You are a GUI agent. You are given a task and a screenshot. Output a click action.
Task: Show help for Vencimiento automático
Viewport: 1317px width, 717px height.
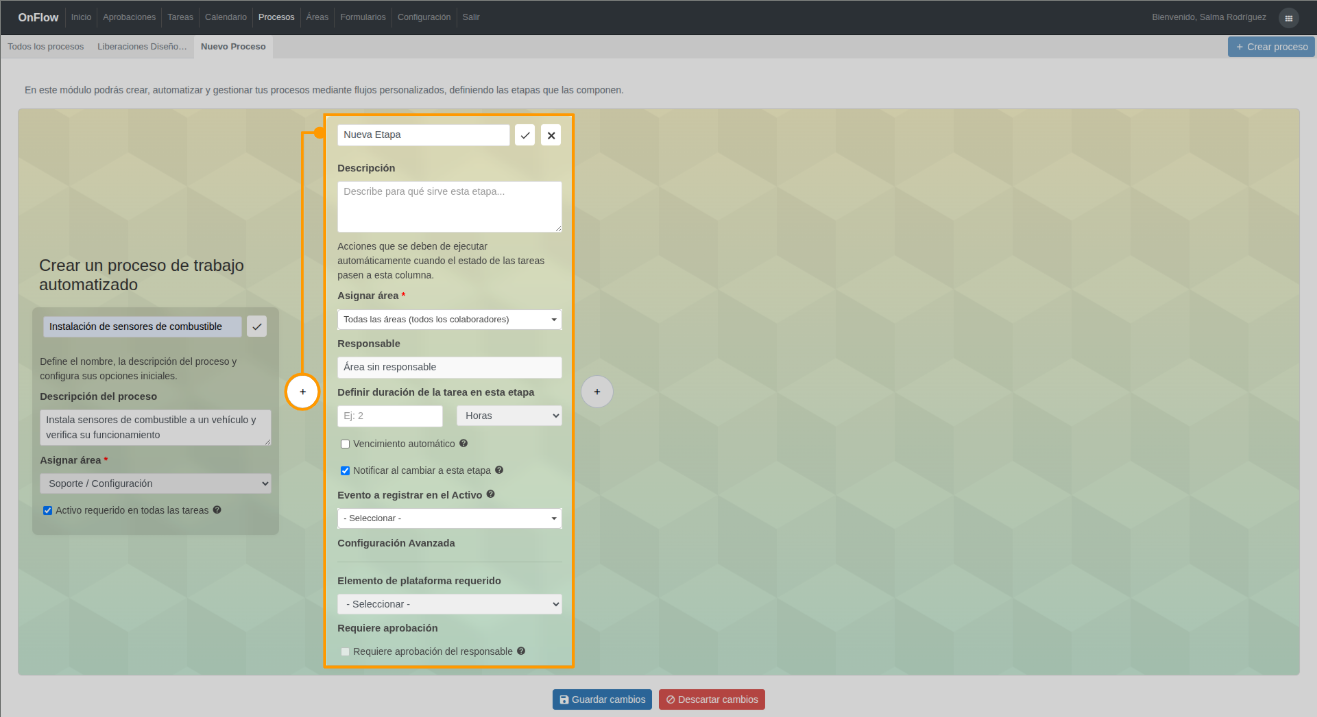[x=463, y=443]
